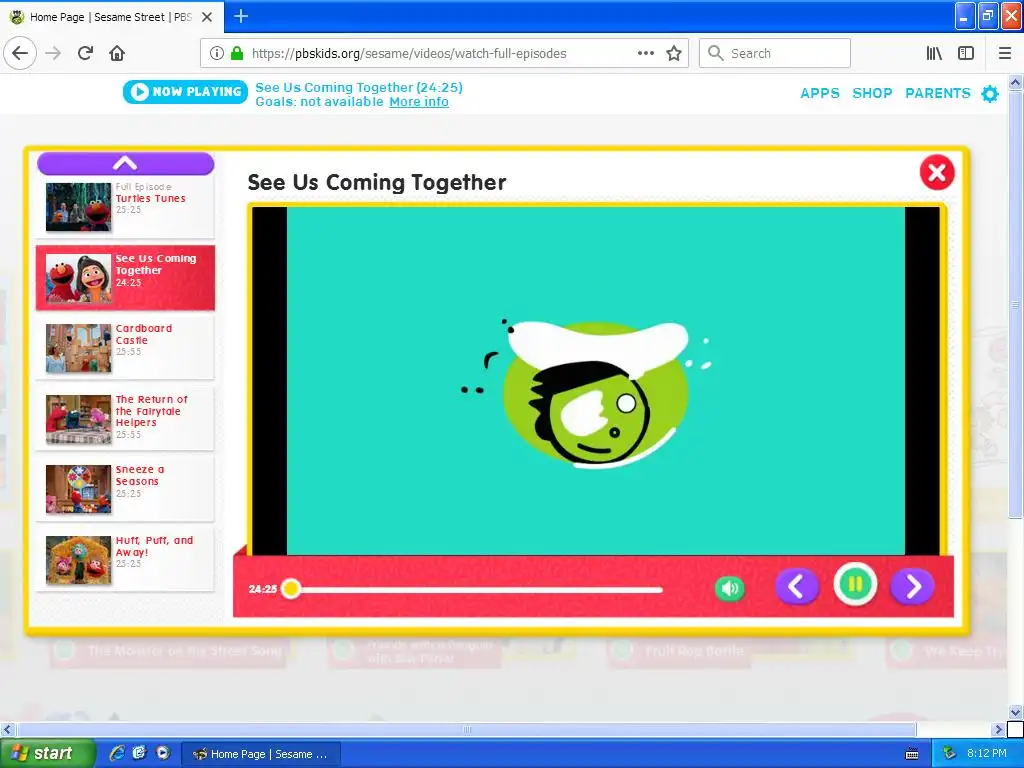Select the Home Page Sesame taskbar button

point(261,754)
